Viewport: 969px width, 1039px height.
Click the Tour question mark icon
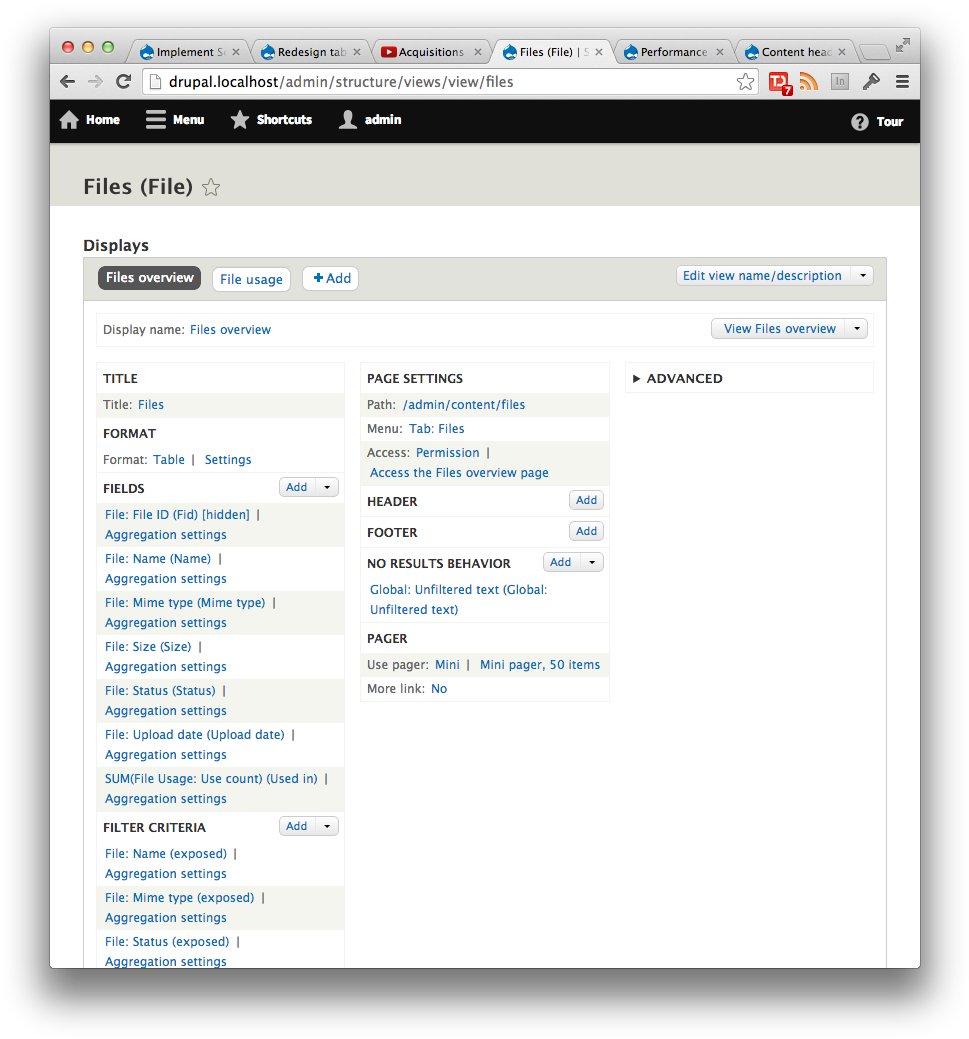point(858,122)
